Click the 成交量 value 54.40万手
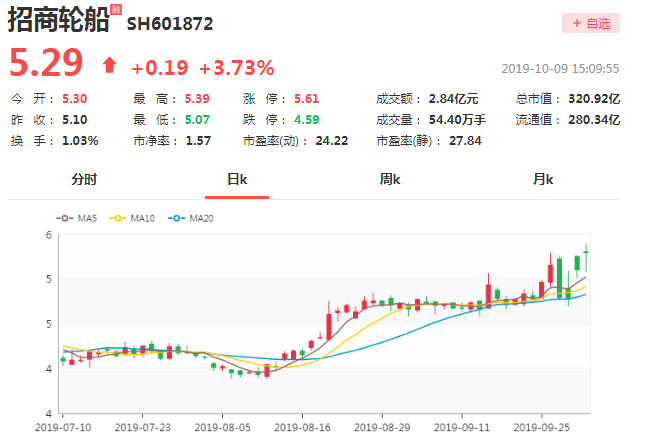Viewport: 645px width, 441px height. click(457, 120)
